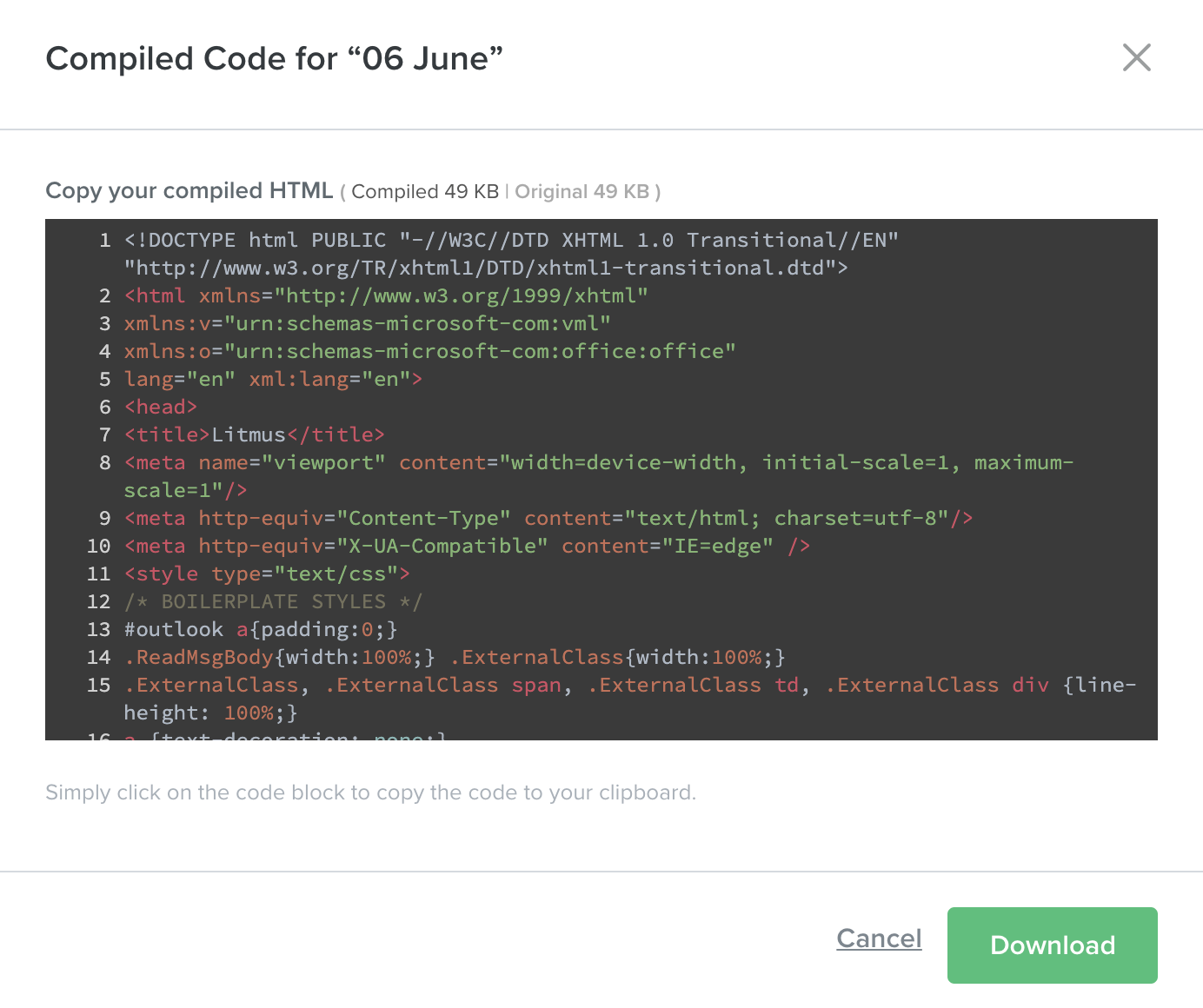Click the "Original 49 KB" size label
This screenshot has height=1008, width=1203.
582,191
